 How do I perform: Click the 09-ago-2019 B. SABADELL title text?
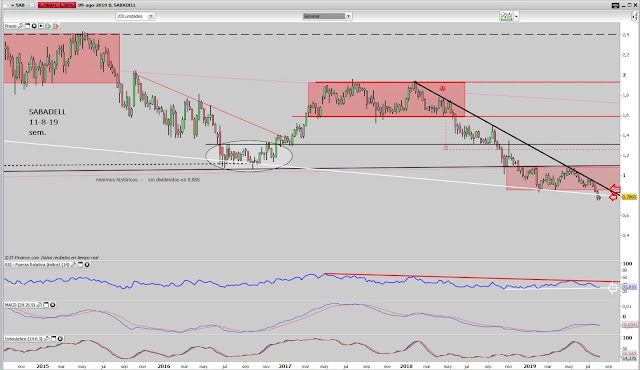(x=107, y=5)
